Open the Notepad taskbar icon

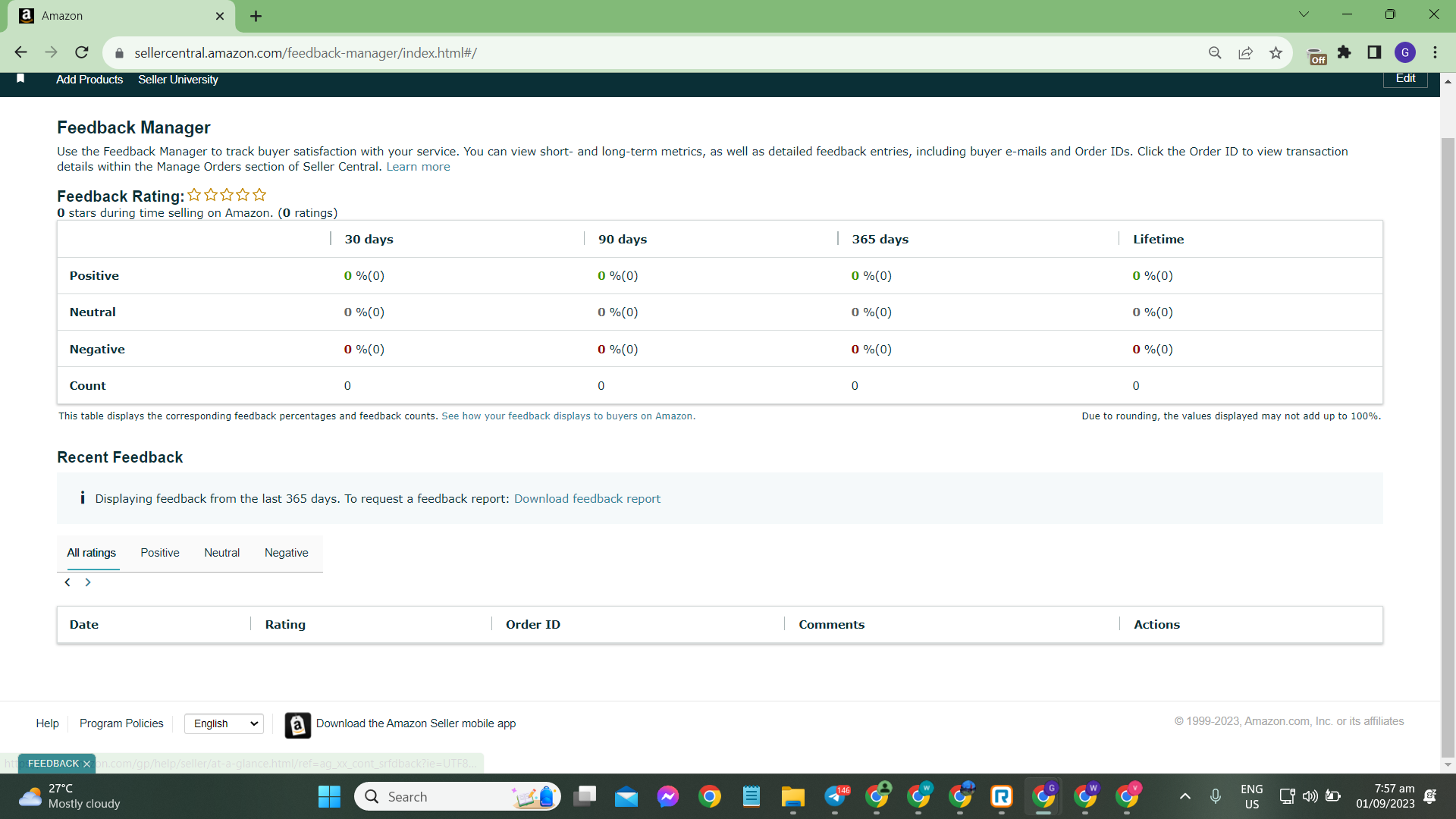(x=752, y=796)
